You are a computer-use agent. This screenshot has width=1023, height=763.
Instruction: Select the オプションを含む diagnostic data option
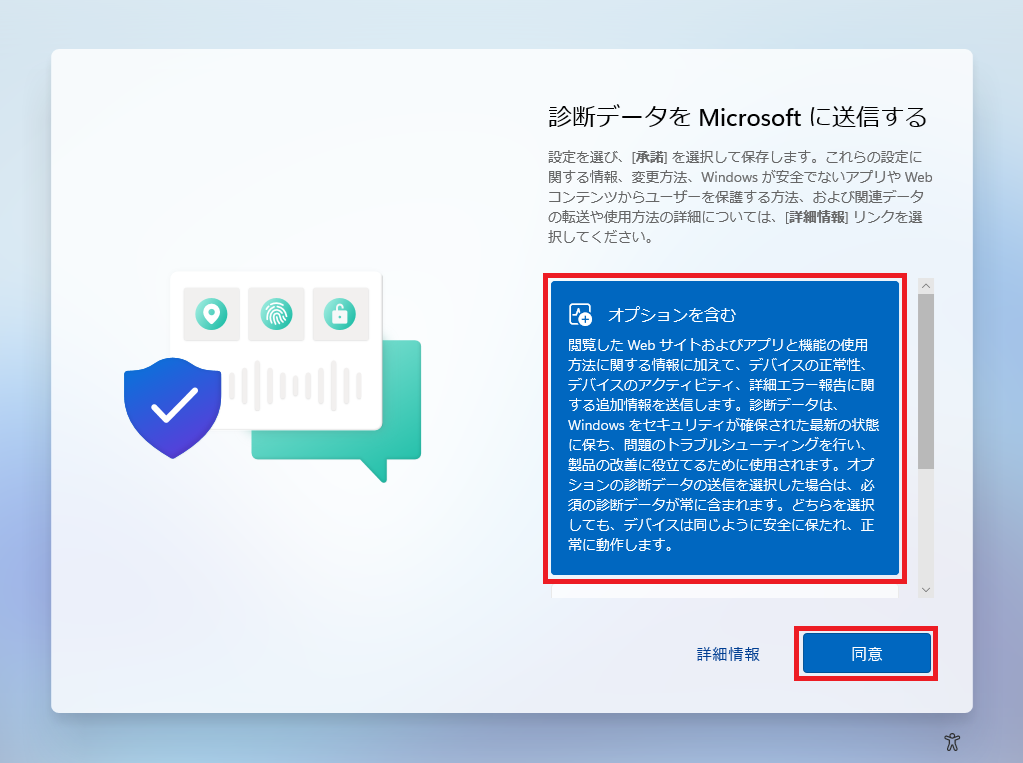(725, 428)
